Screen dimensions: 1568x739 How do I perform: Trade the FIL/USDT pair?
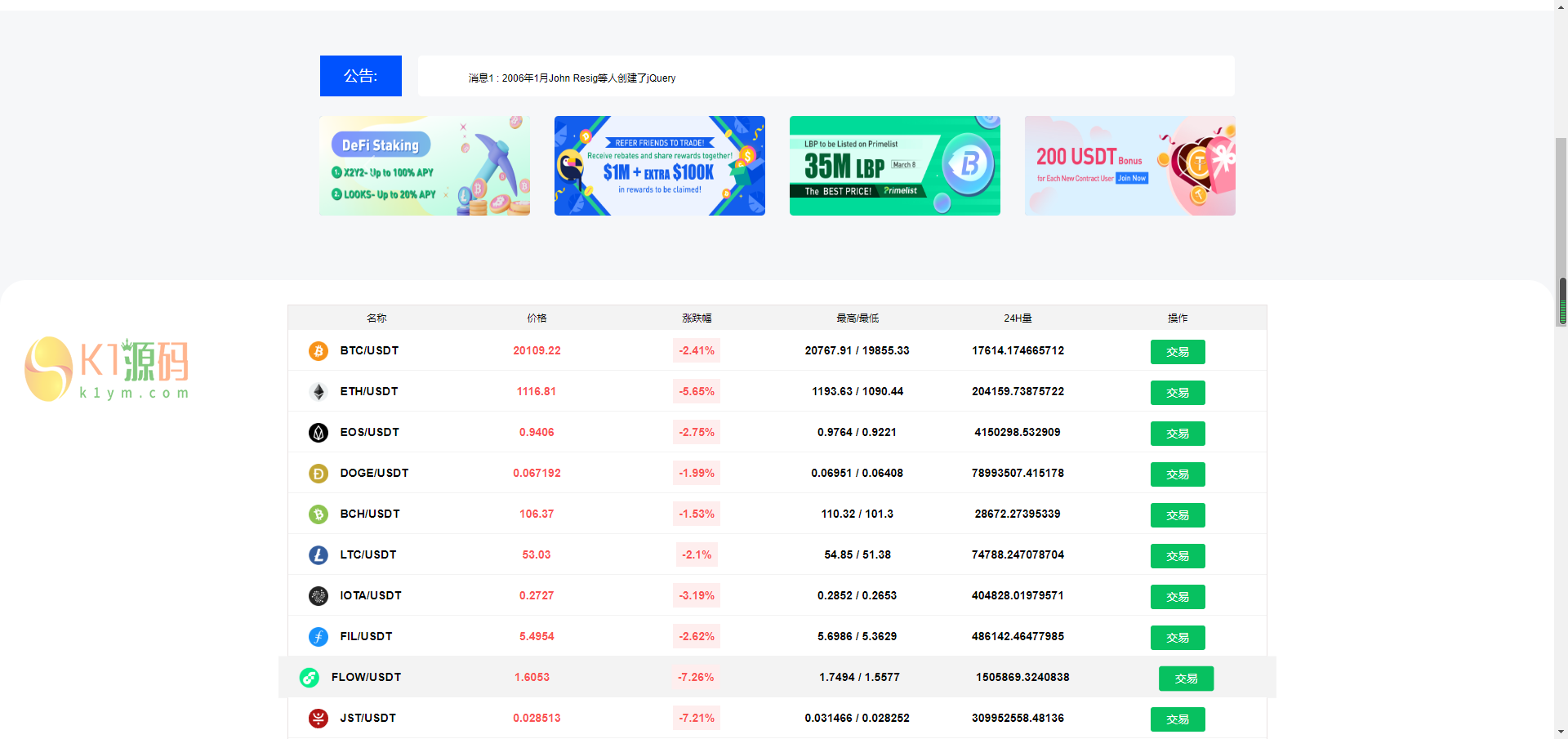[1178, 638]
